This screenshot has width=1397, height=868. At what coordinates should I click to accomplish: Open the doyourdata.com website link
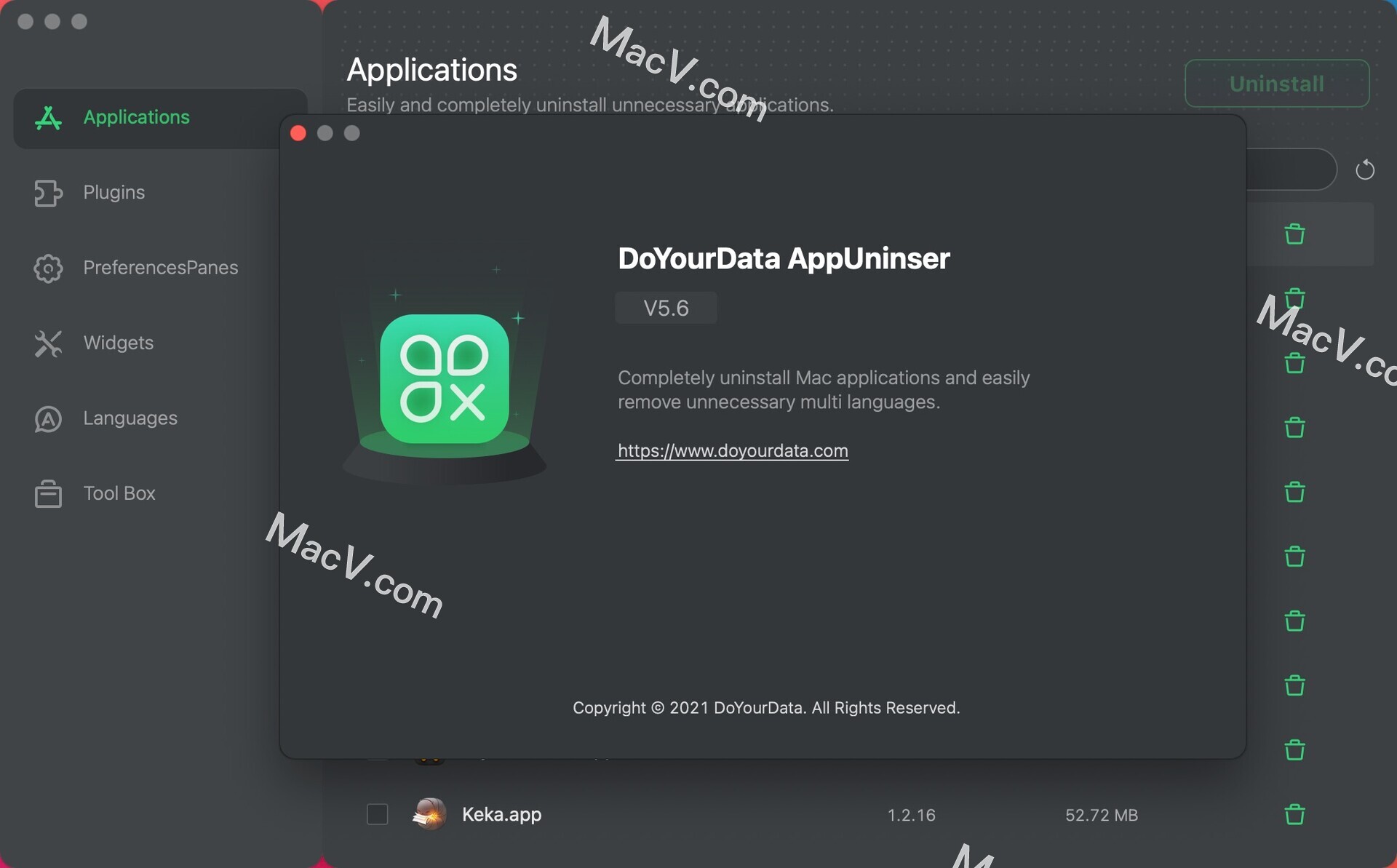733,450
